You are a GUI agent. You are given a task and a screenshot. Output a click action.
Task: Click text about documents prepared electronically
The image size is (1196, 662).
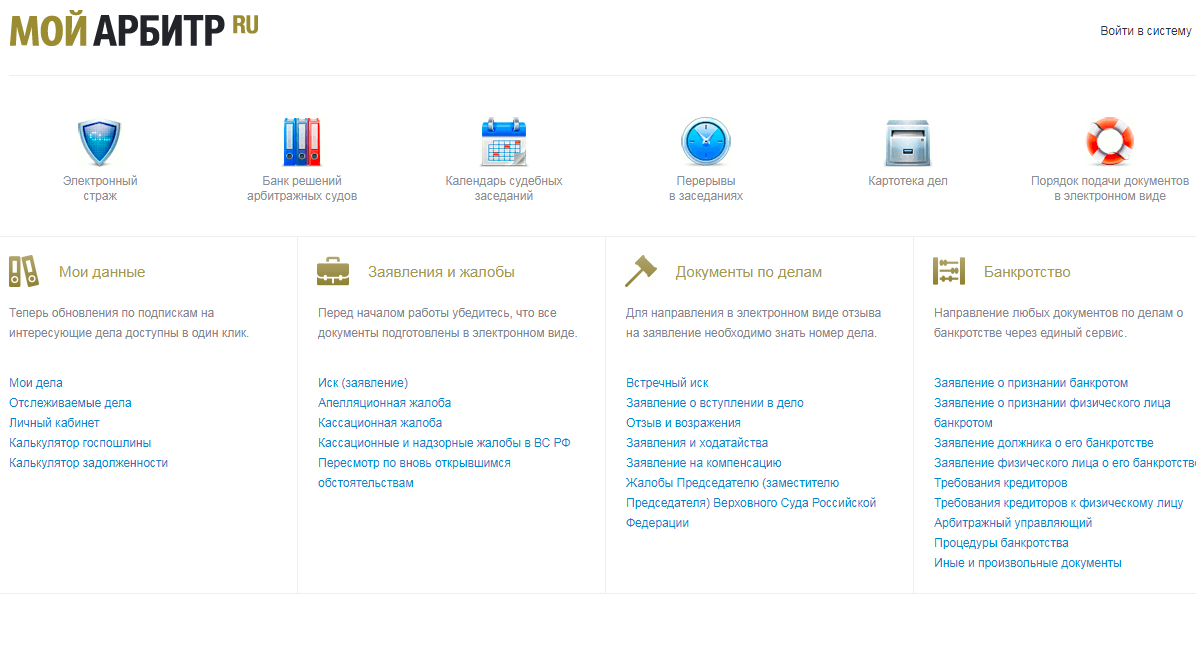(x=448, y=323)
